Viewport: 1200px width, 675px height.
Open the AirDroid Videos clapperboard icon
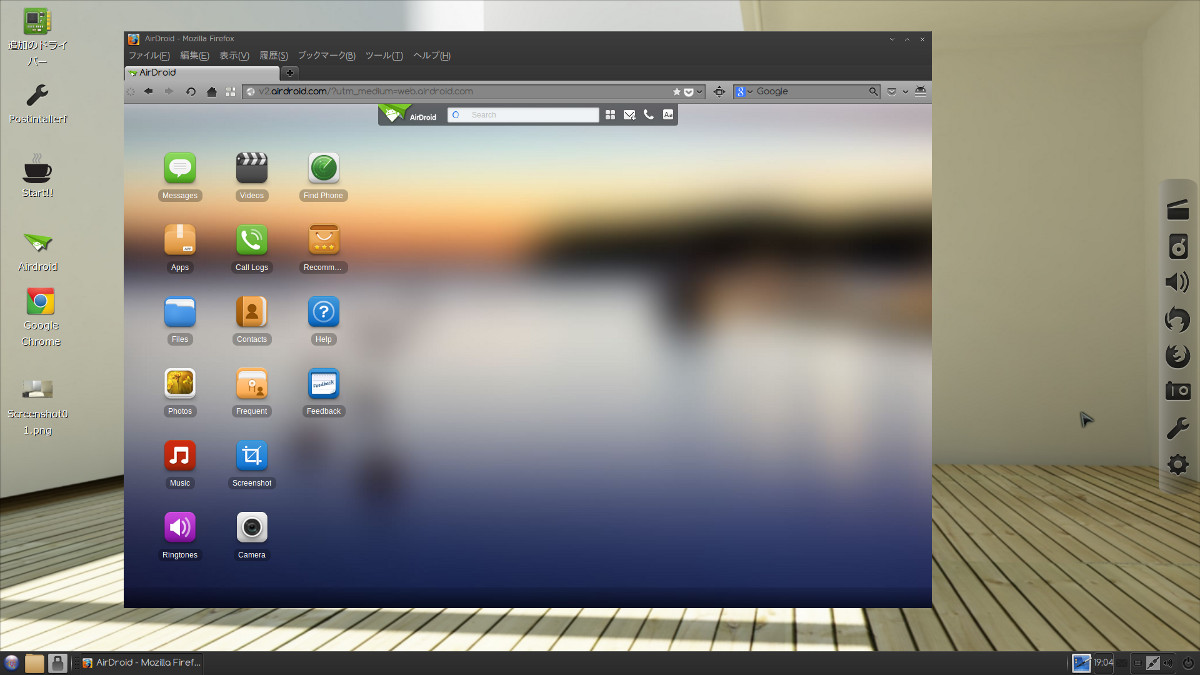[x=252, y=167]
